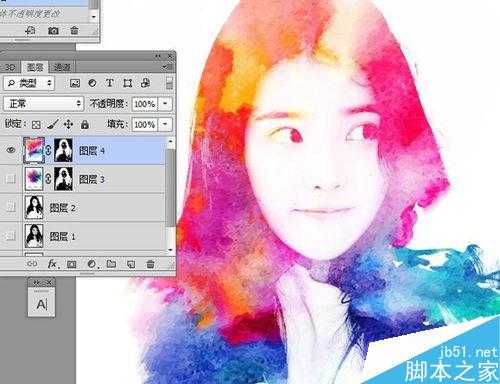This screenshot has height=384, width=500.
Task: Click the shape layer filter icon
Action: (x=128, y=83)
